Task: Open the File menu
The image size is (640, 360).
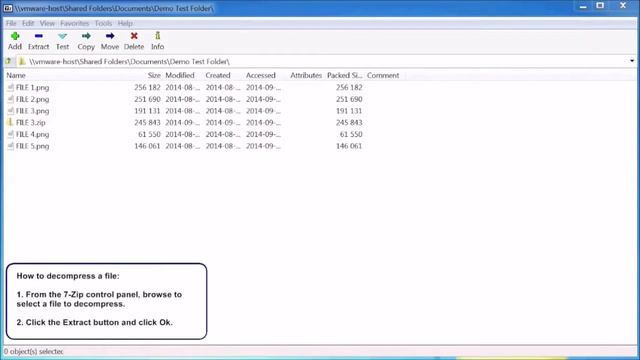Action: click(11, 23)
